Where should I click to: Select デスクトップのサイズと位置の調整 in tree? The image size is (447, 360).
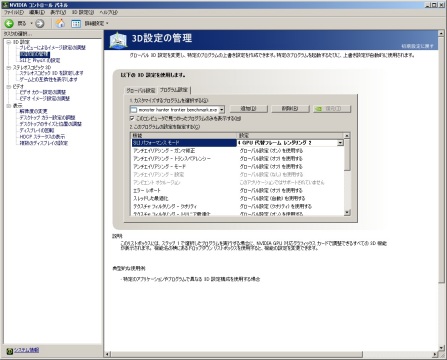(50, 124)
